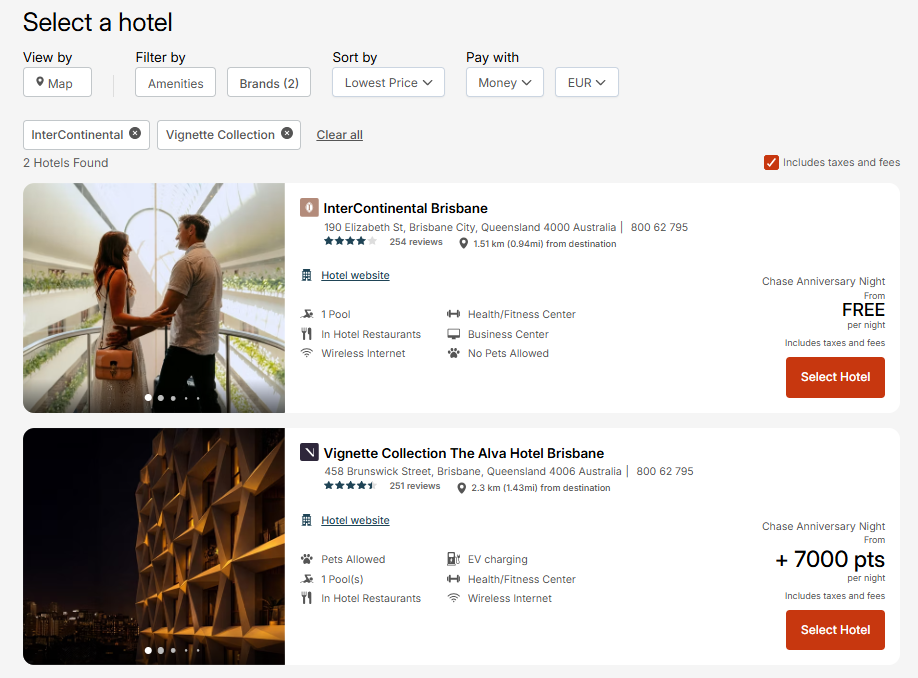This screenshot has width=918, height=678.
Task: Click Alva Hotel Wireless Internet wifi icon
Action: tap(453, 598)
